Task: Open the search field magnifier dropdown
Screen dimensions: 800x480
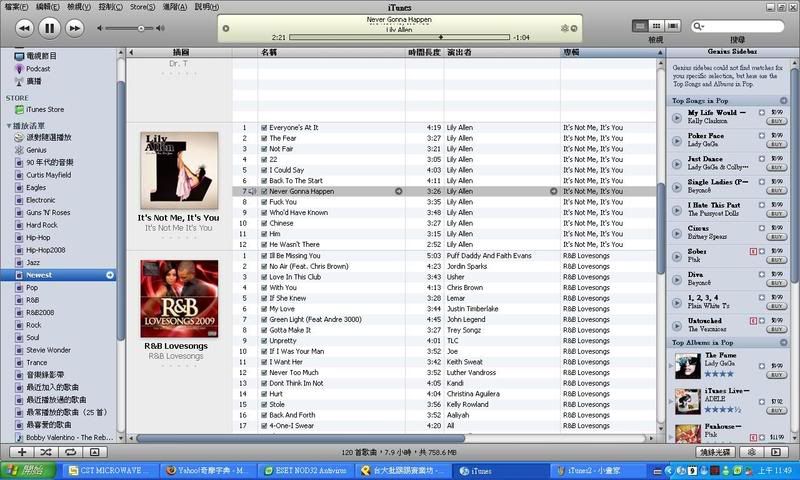Action: point(699,26)
